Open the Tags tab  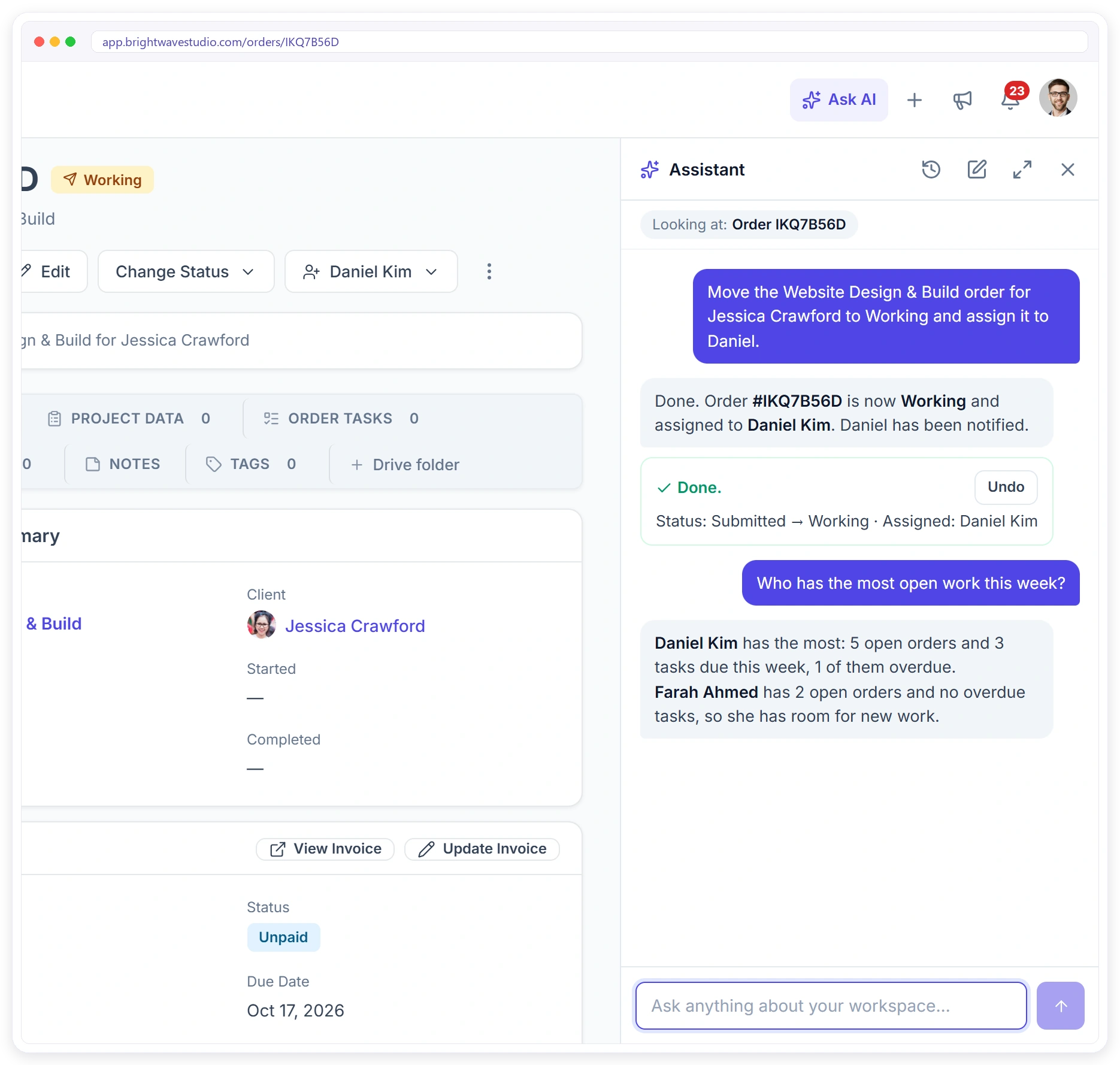251,464
